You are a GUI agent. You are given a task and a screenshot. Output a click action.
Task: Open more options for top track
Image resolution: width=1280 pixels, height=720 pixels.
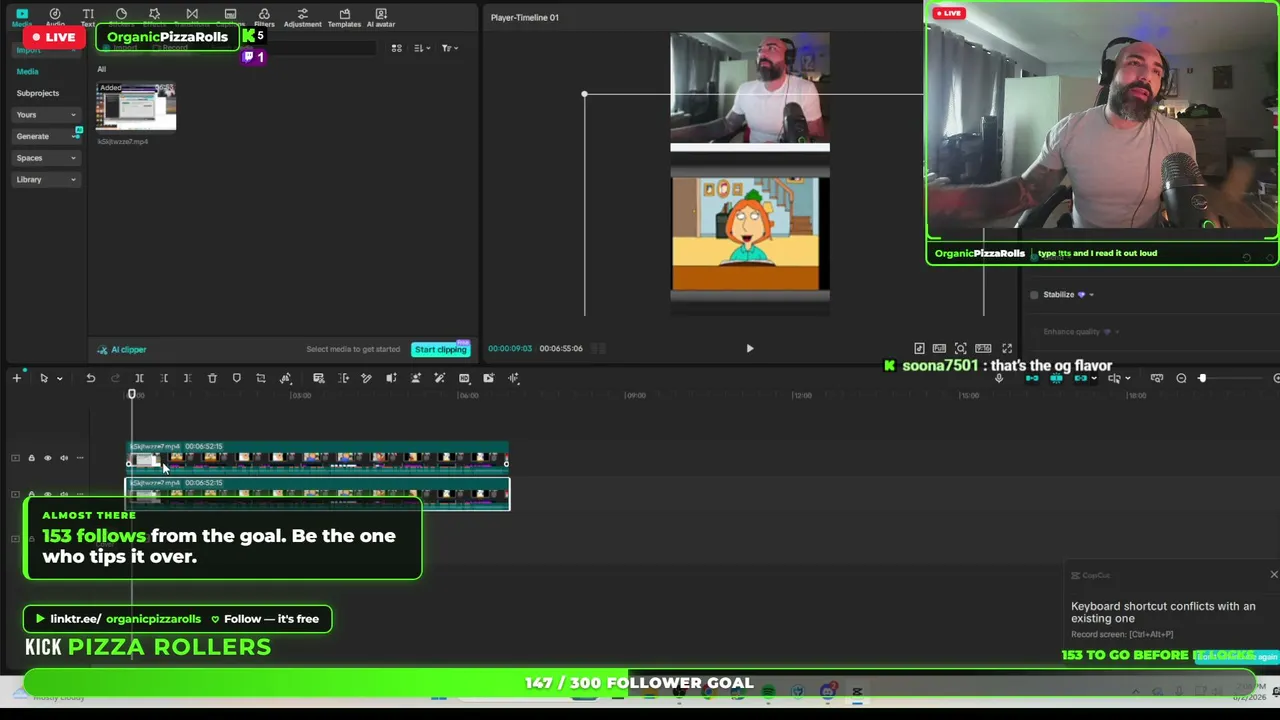tap(80, 458)
